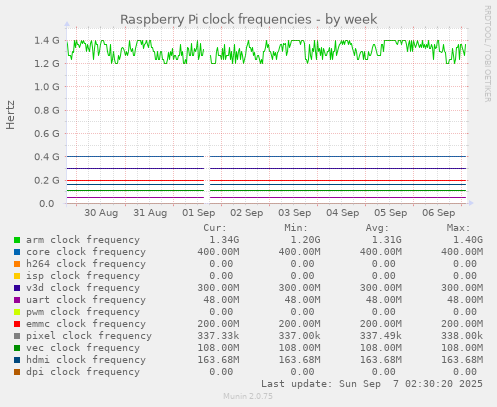Click the pixel clock current value 337.33k

coord(218,336)
